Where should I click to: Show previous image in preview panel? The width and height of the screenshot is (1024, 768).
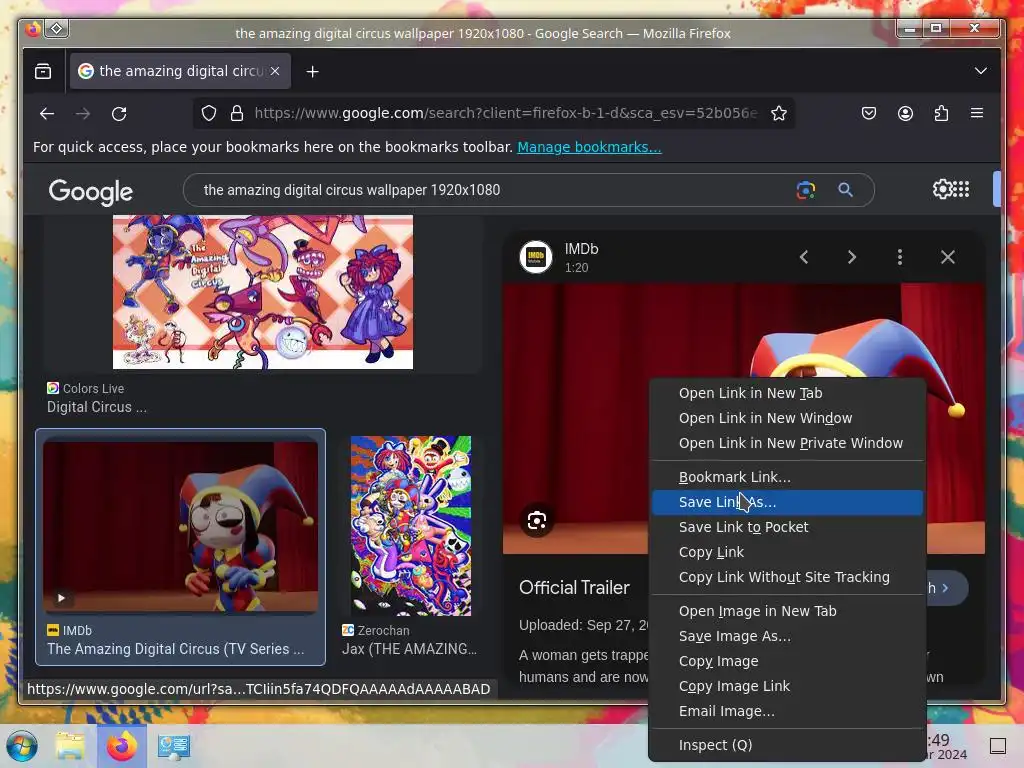pyautogui.click(x=804, y=257)
